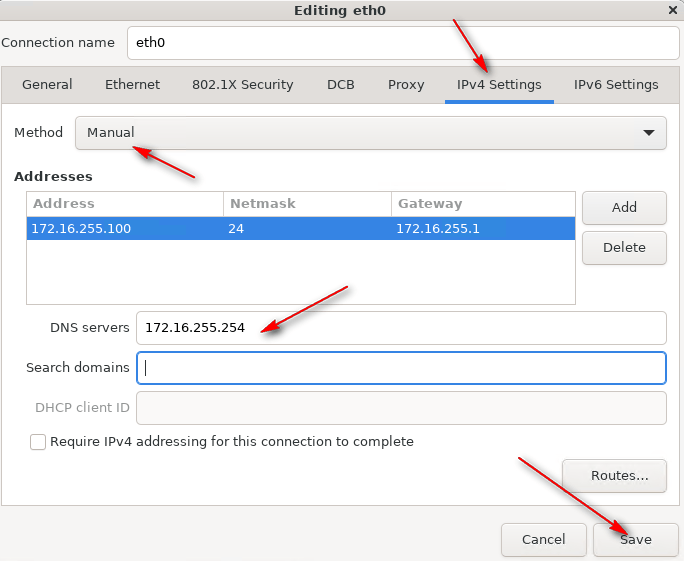Open the Routes… dialog
The image size is (684, 561).
(x=614, y=476)
